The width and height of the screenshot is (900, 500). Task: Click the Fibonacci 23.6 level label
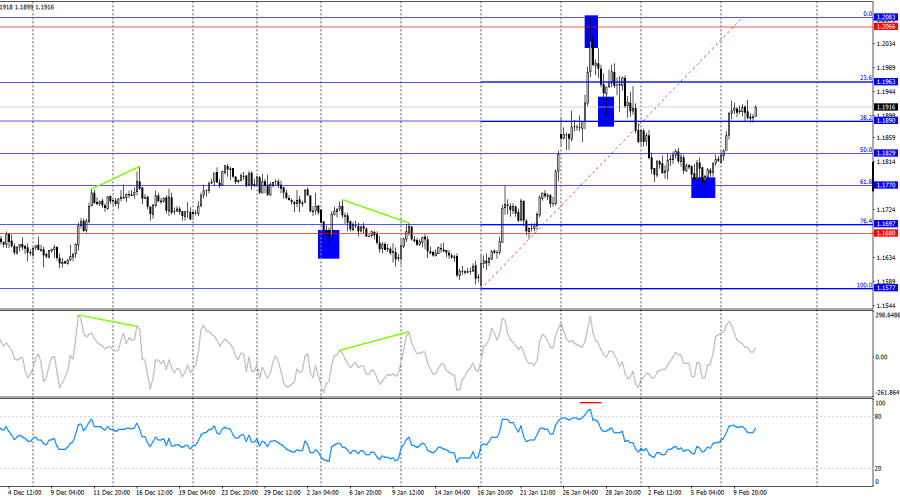(x=866, y=78)
